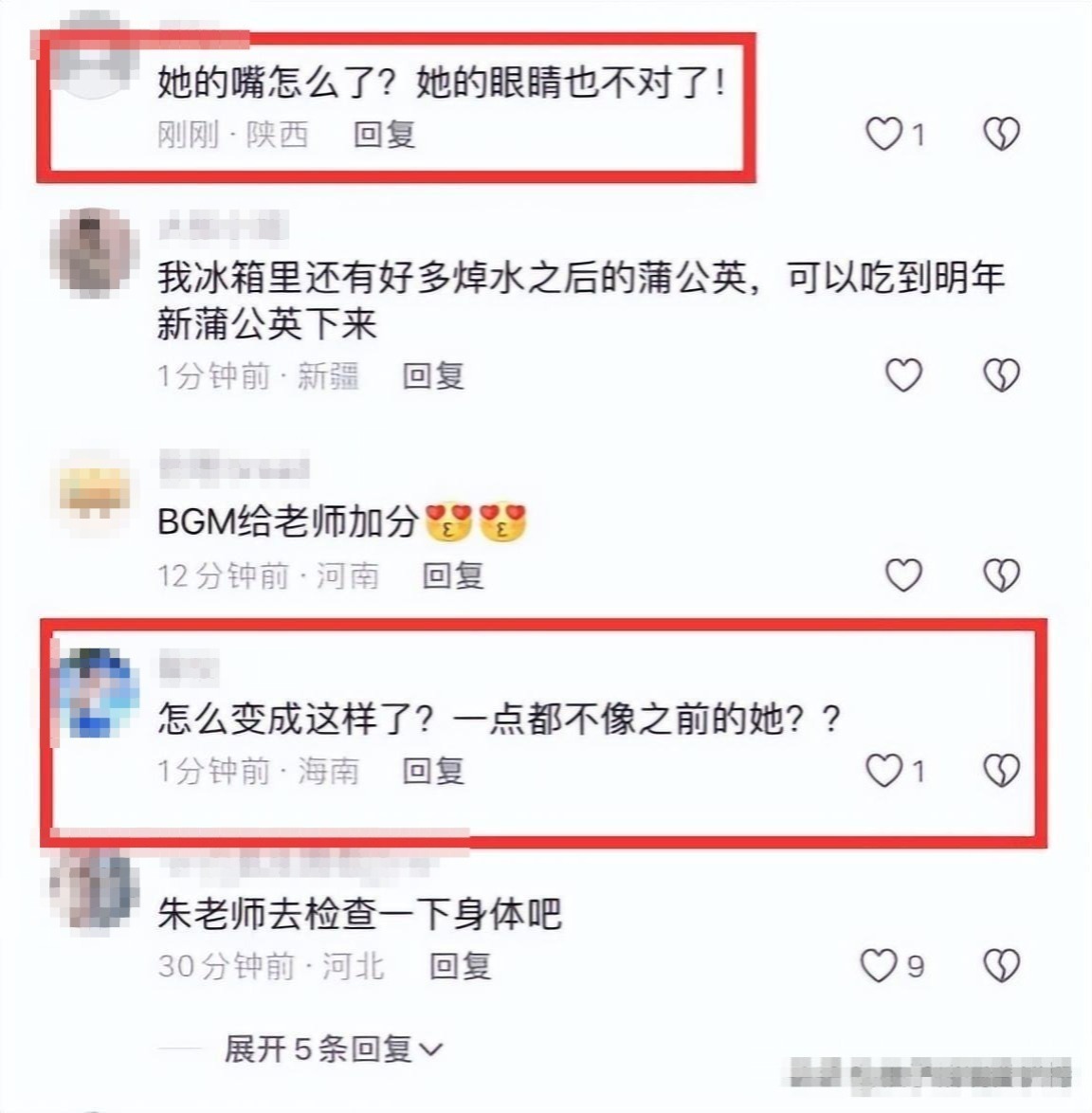The width and height of the screenshot is (1092, 1113).
Task: Dislike the comment from 陕西
Action: (x=1001, y=134)
